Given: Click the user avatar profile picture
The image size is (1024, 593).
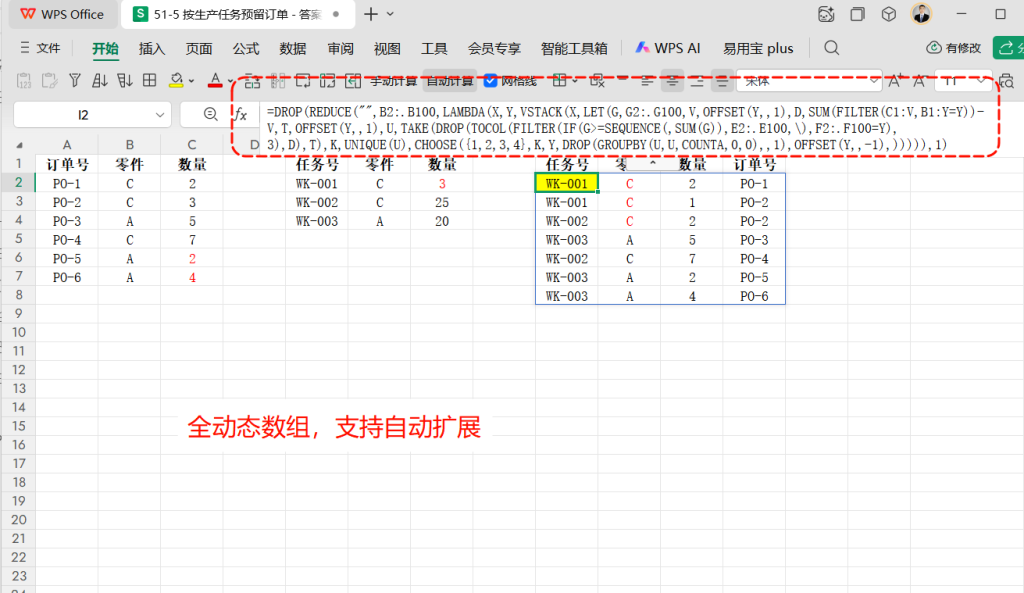Looking at the screenshot, I should pos(921,14).
